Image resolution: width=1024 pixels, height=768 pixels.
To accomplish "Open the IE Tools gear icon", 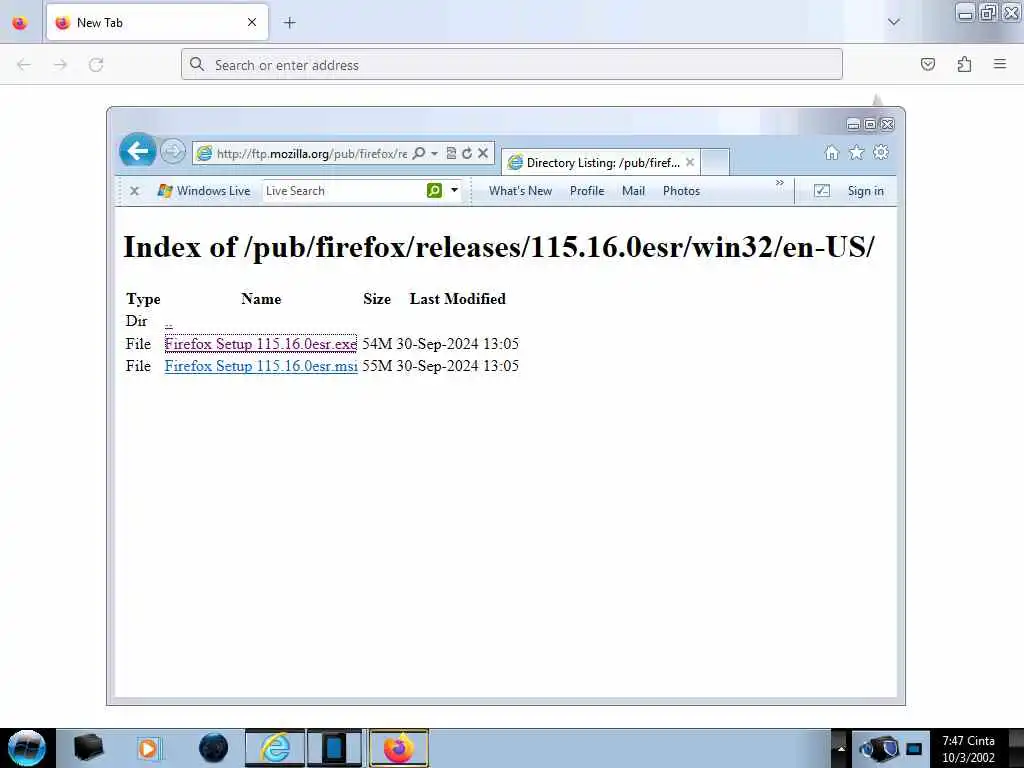I will pos(881,152).
